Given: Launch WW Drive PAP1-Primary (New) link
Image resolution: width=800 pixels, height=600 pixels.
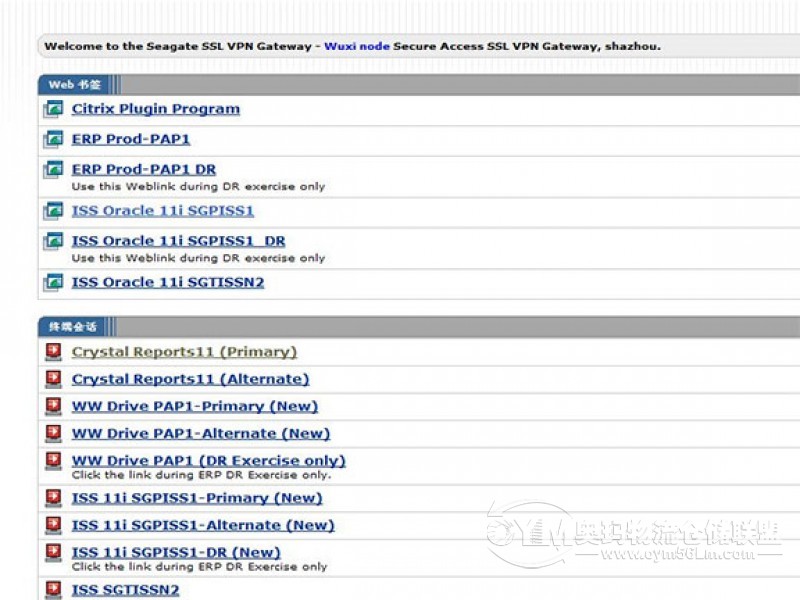Looking at the screenshot, I should coord(195,406).
